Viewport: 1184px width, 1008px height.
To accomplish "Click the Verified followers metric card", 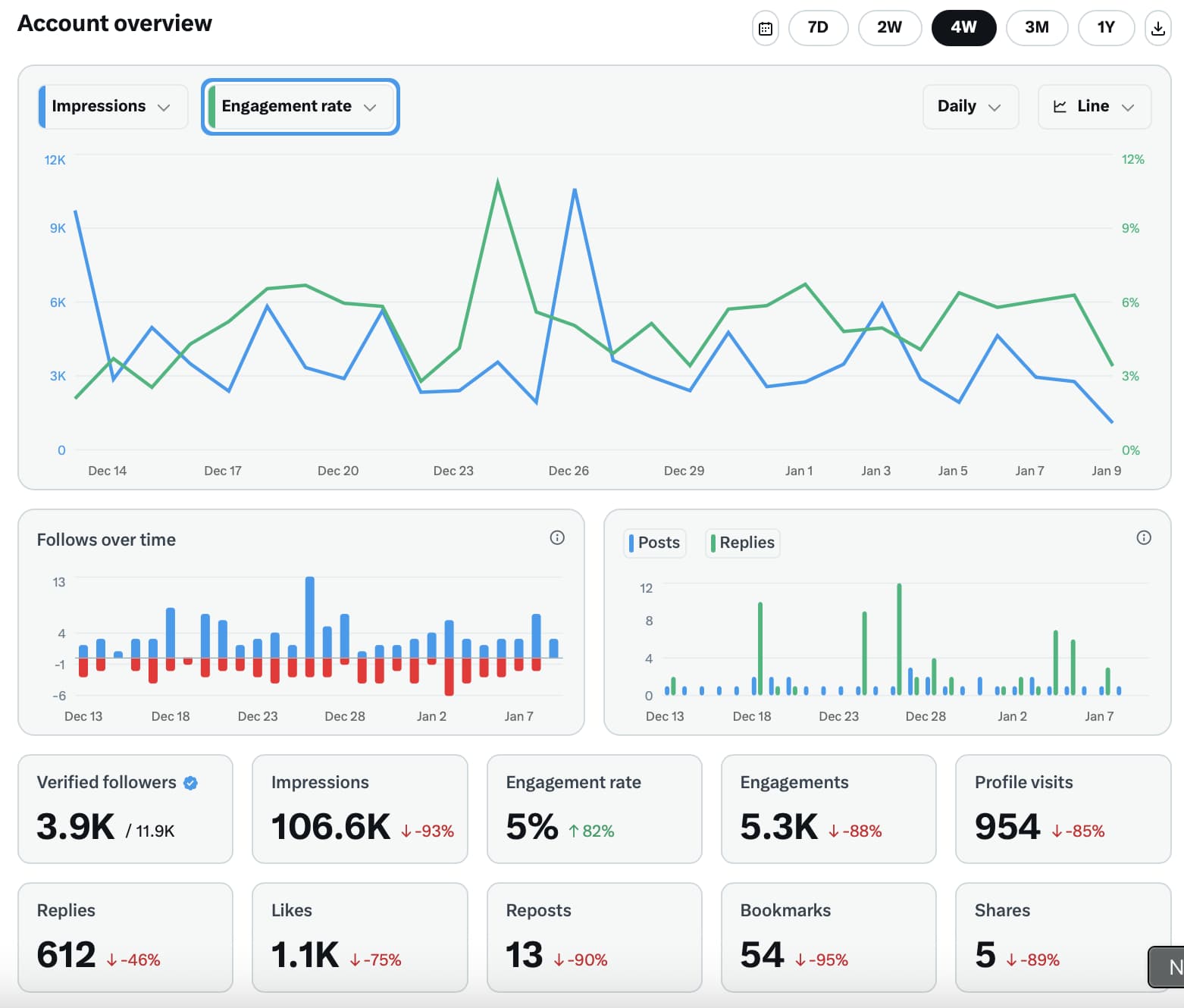I will tap(125, 809).
